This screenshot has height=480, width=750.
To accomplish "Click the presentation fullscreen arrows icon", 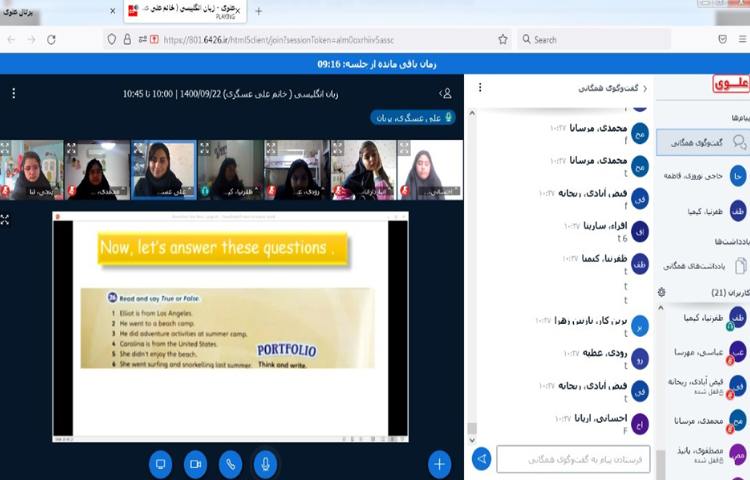I will 5,219.
